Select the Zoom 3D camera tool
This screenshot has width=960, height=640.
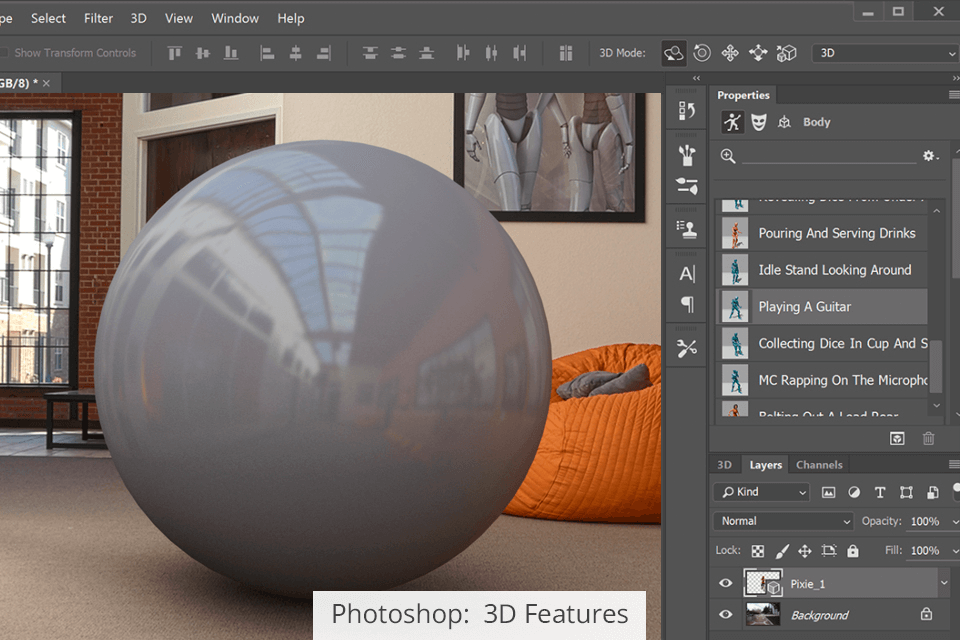pos(786,53)
